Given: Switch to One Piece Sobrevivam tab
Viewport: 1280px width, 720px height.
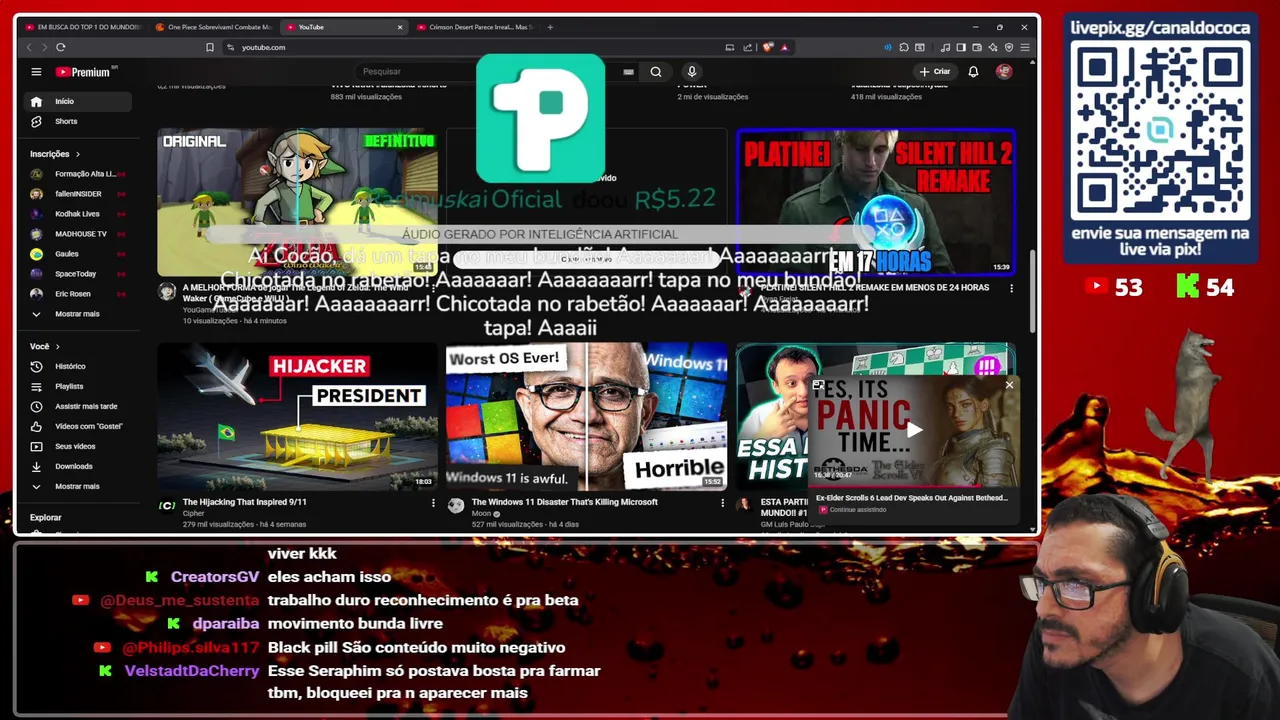Looking at the screenshot, I should [213, 27].
